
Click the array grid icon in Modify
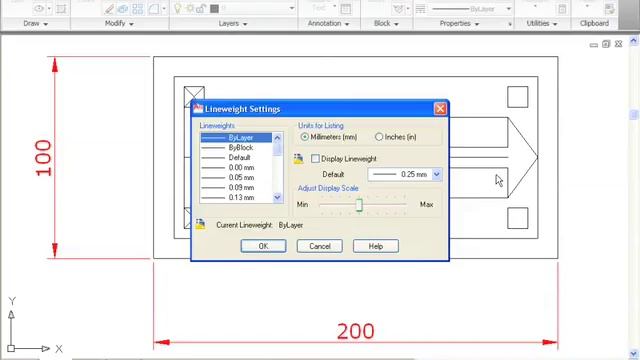pos(138,9)
